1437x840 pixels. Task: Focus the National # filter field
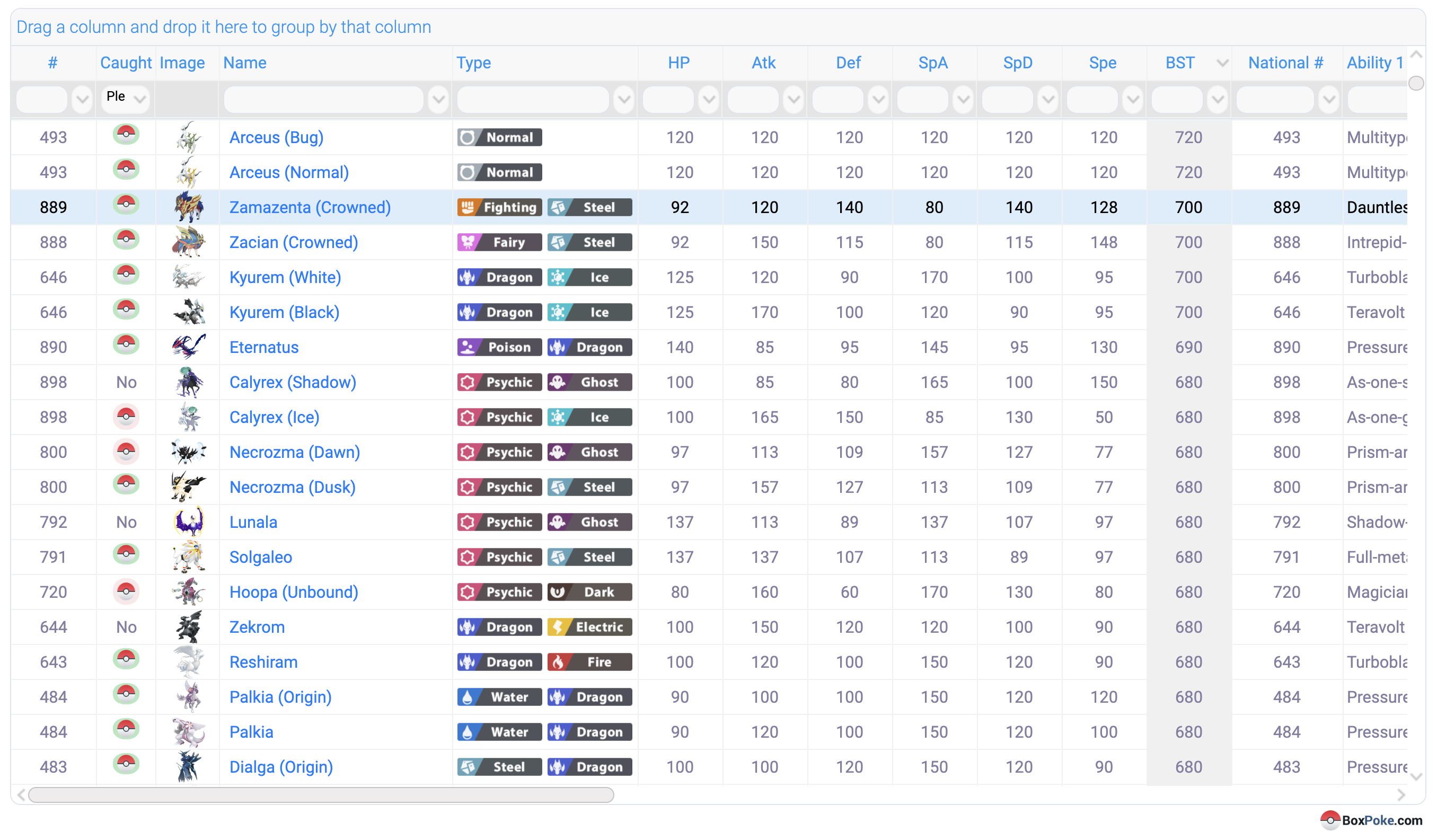click(1275, 99)
